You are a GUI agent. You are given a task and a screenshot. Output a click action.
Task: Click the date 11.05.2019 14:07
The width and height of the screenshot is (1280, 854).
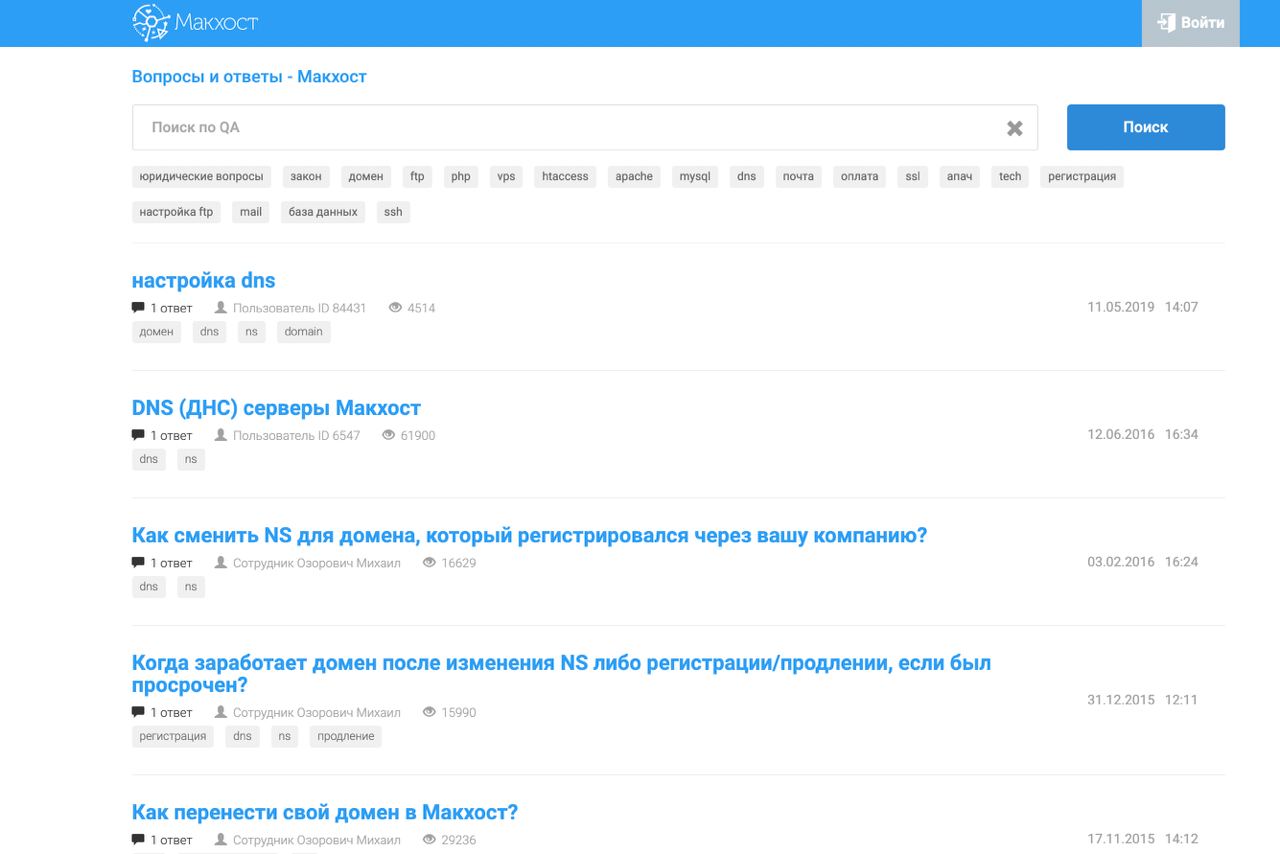click(1142, 307)
